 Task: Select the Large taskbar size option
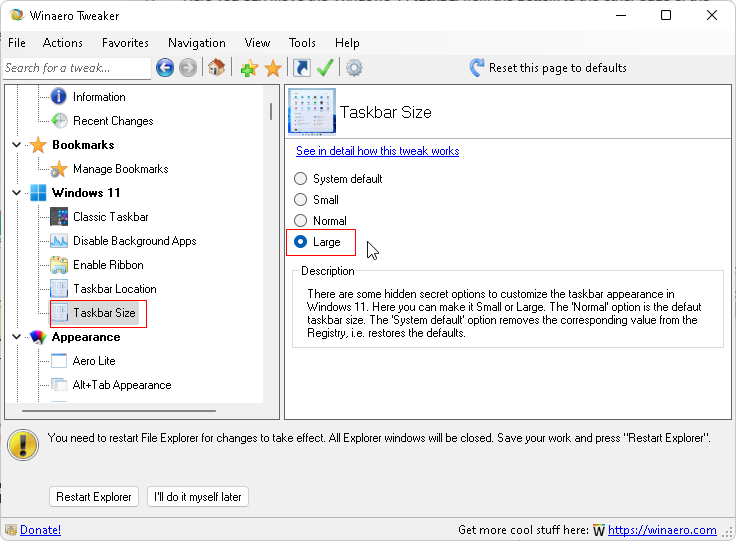[x=300, y=242]
